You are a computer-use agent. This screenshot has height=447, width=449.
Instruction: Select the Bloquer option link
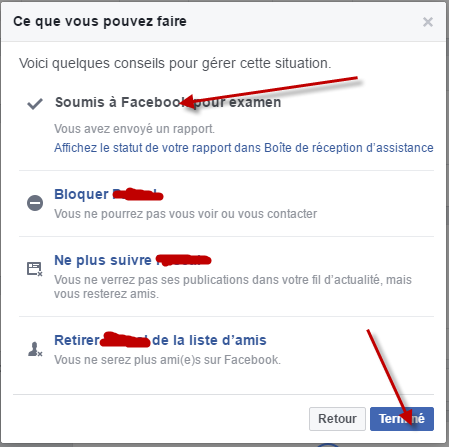[x=109, y=194]
